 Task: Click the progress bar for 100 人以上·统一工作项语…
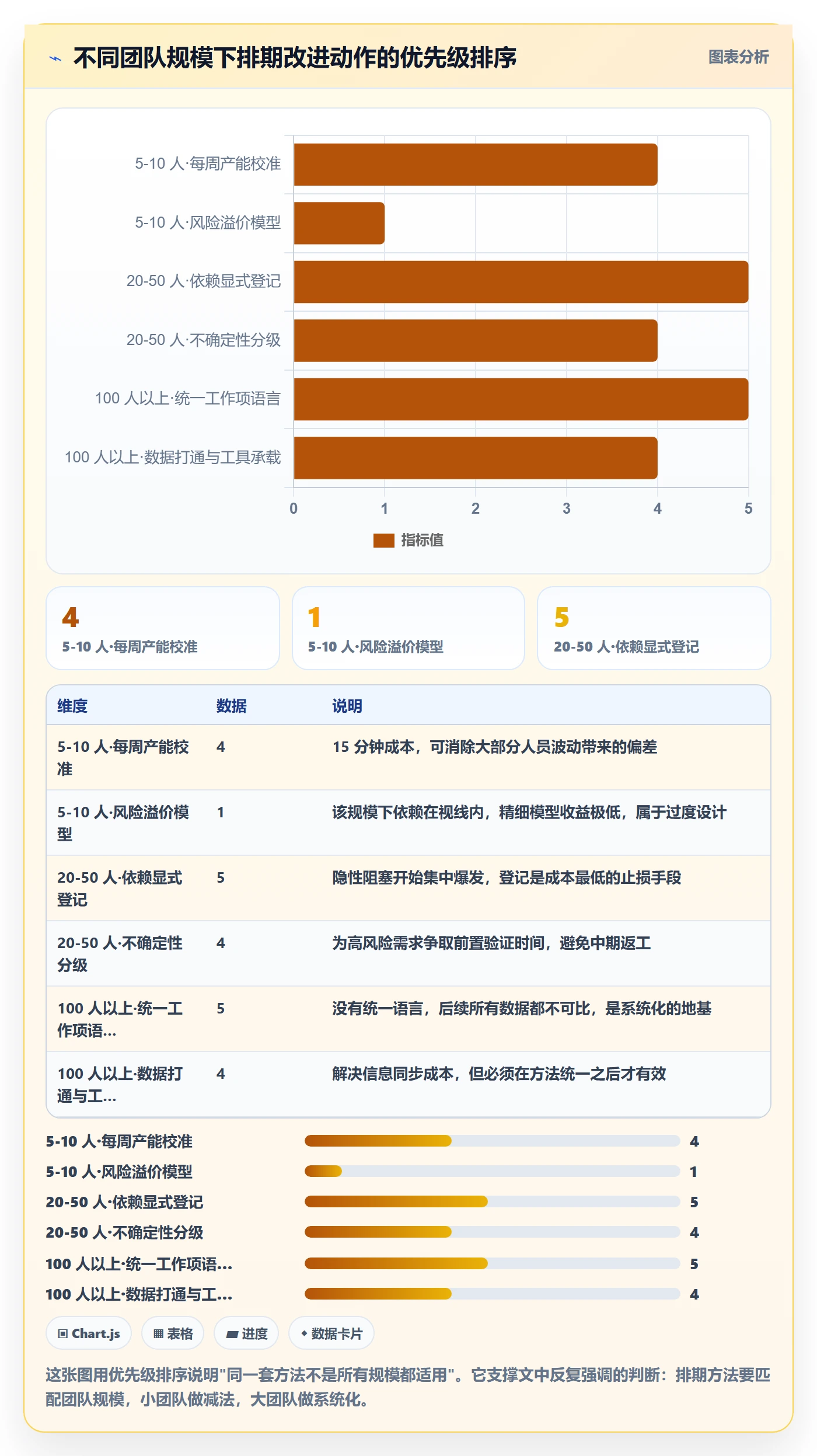pyautogui.click(x=493, y=1263)
